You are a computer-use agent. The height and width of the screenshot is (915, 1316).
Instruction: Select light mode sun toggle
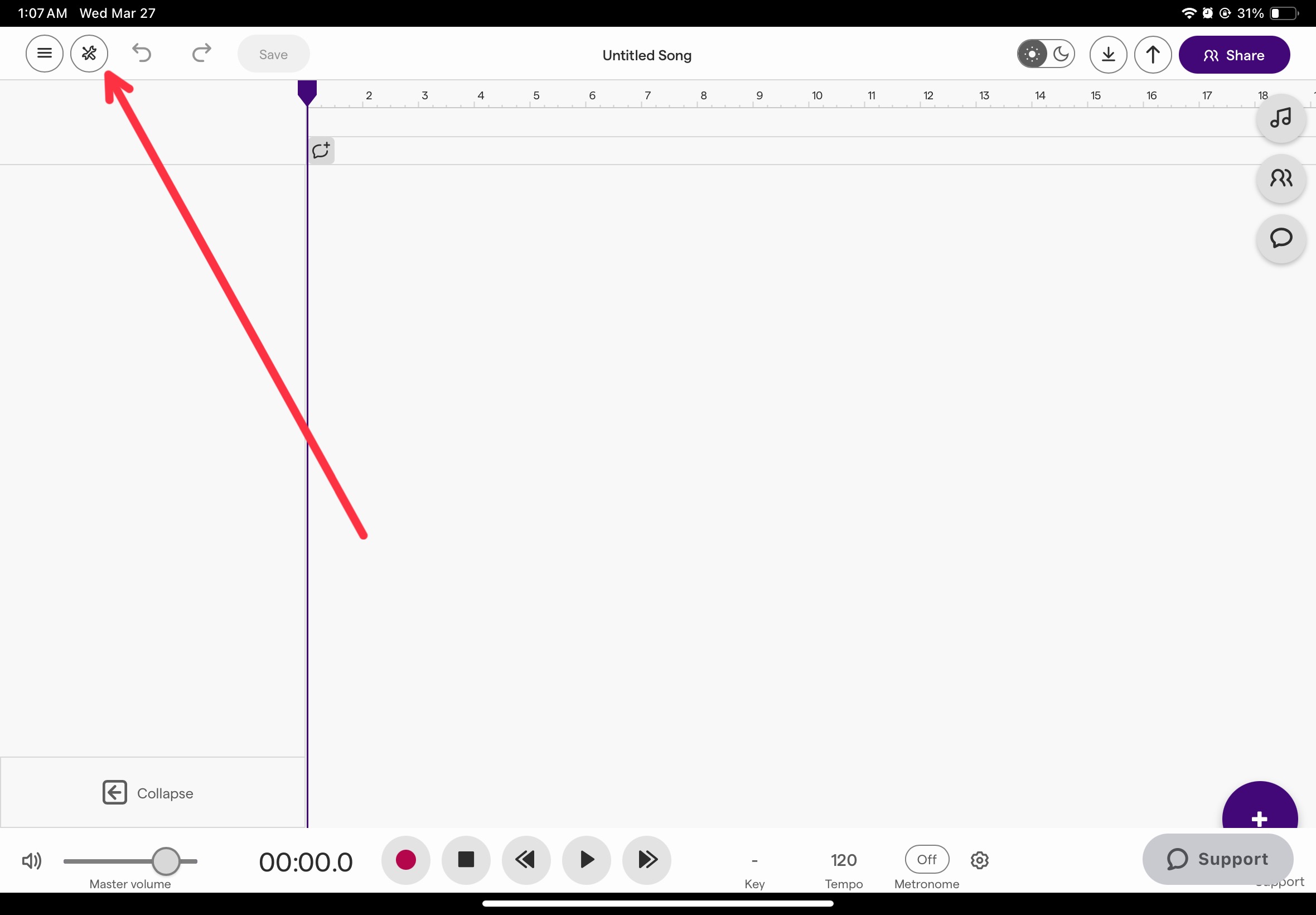(1032, 55)
